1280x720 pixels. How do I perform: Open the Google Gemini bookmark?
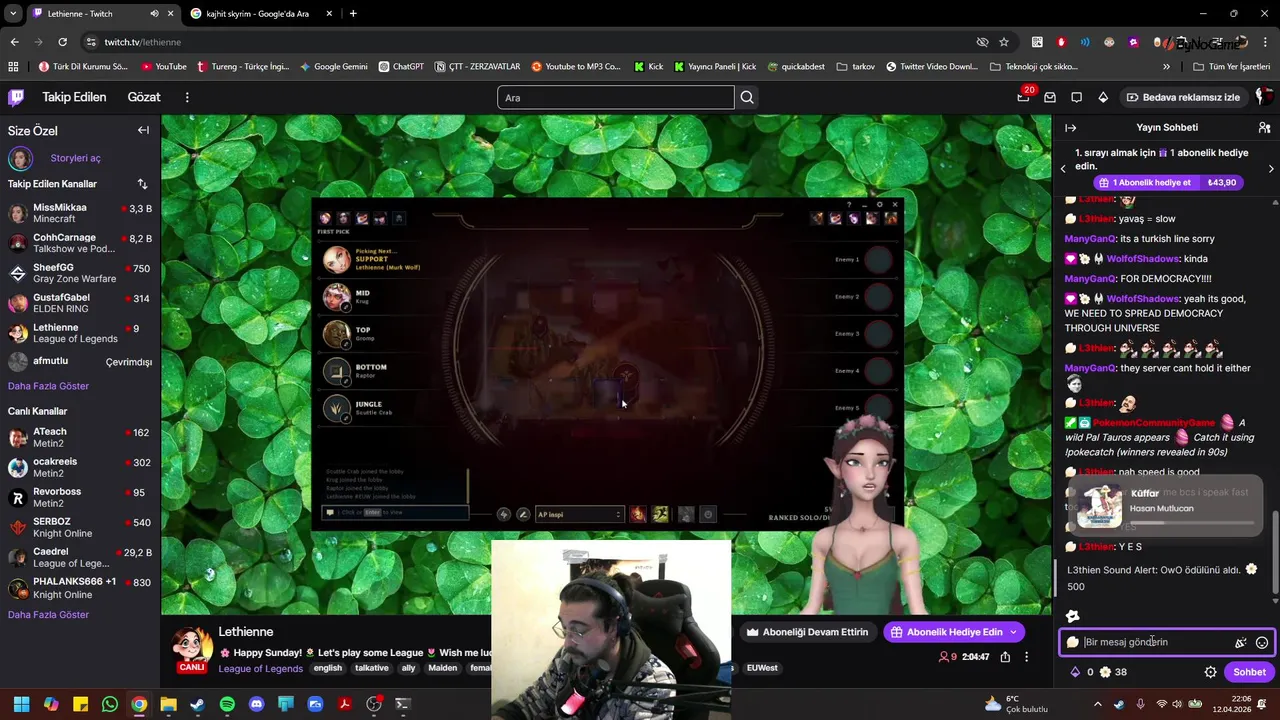click(x=333, y=67)
